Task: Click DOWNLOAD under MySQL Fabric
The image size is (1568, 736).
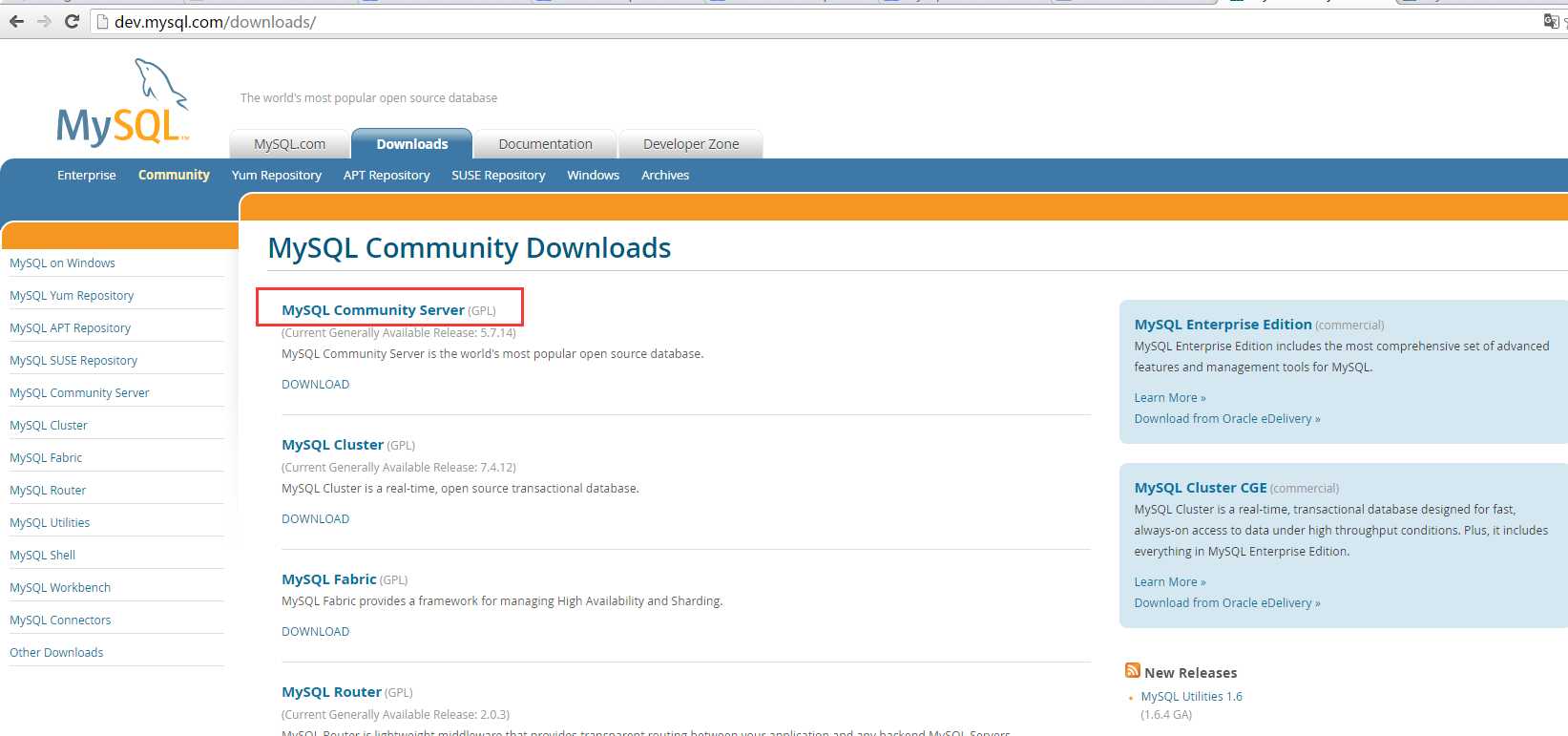Action: pos(316,631)
